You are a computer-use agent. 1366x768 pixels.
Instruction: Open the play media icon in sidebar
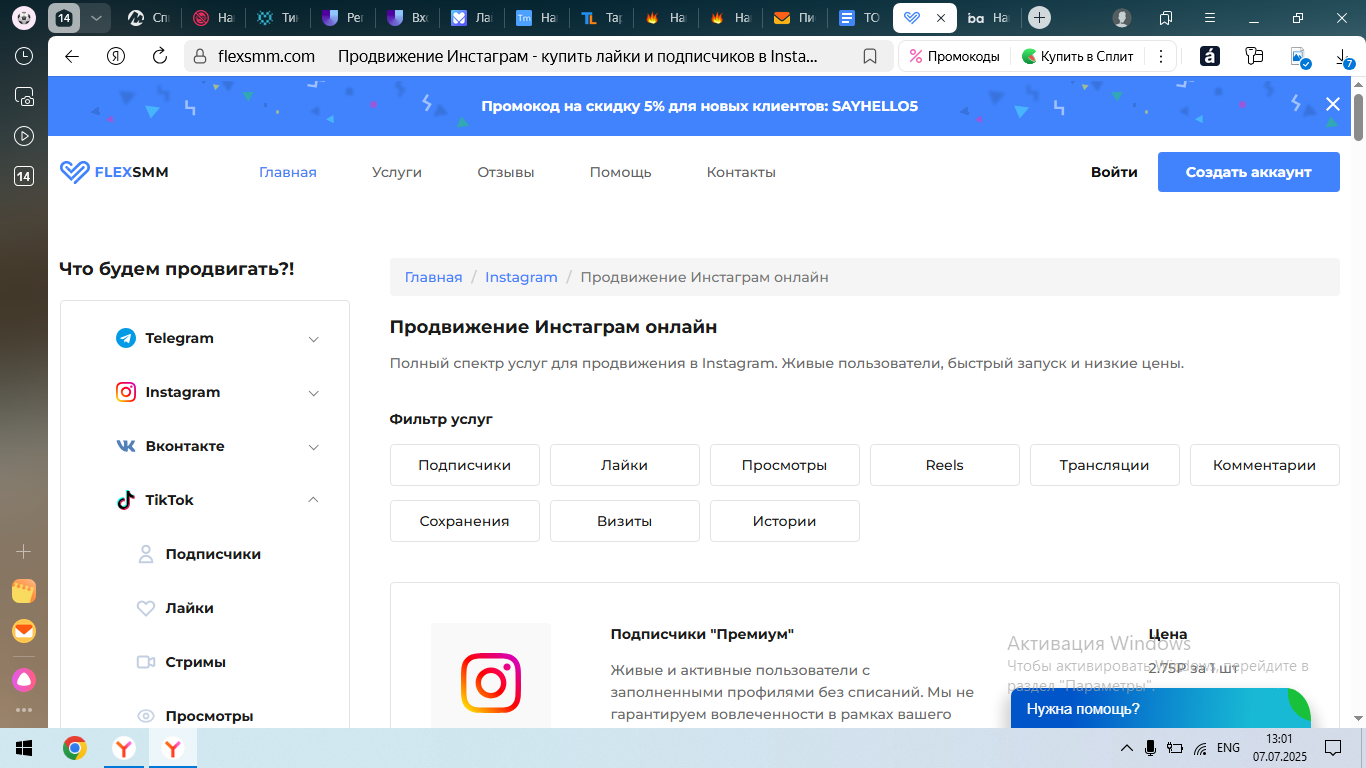[24, 136]
